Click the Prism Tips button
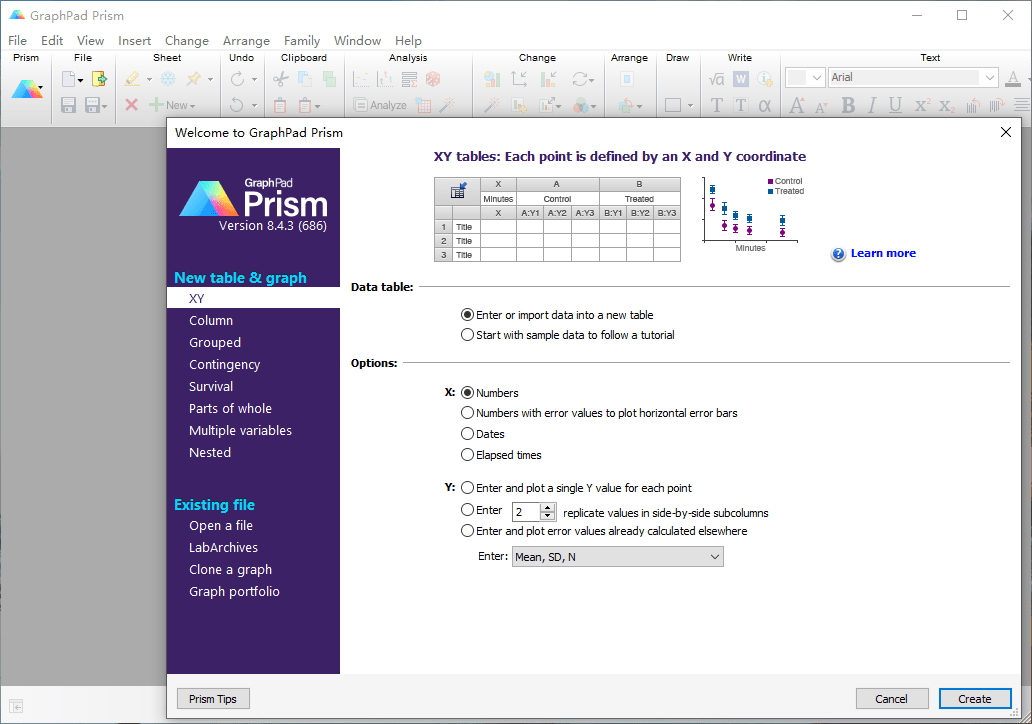The image size is (1032, 724). coord(213,699)
